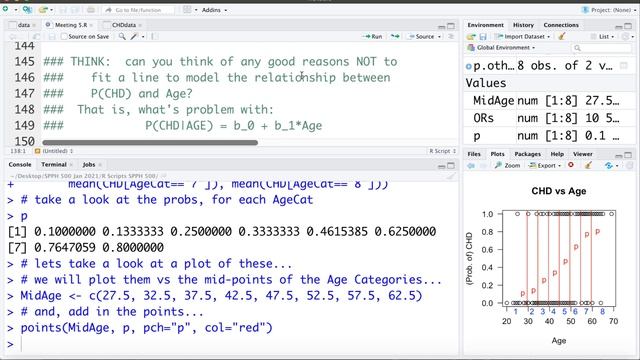Viewport: 640px width, 360px height.
Task: Click the plot Refresh icon
Action: point(609,165)
